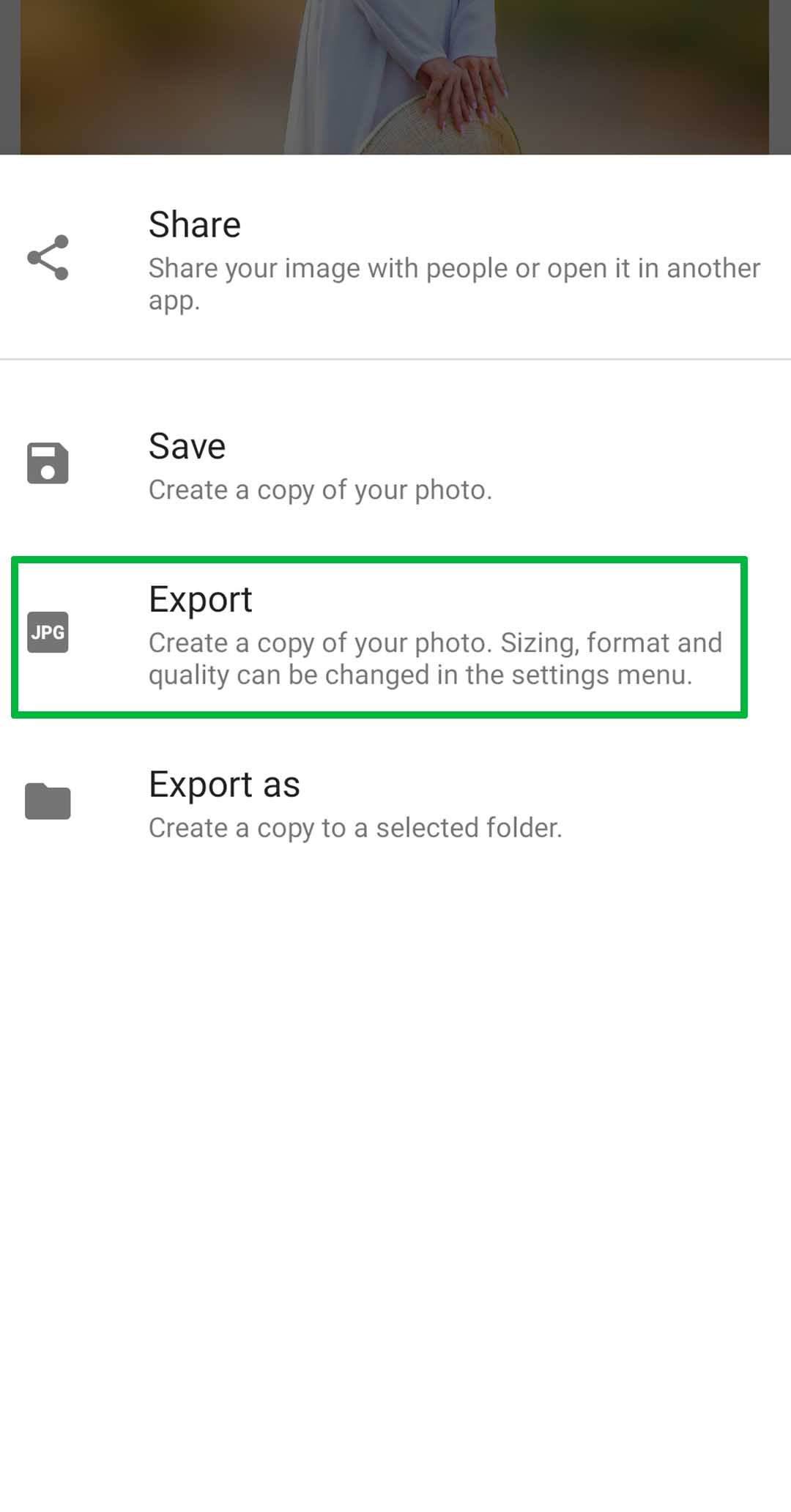791x1512 pixels.
Task: Tap the Save row
Action: [395, 466]
